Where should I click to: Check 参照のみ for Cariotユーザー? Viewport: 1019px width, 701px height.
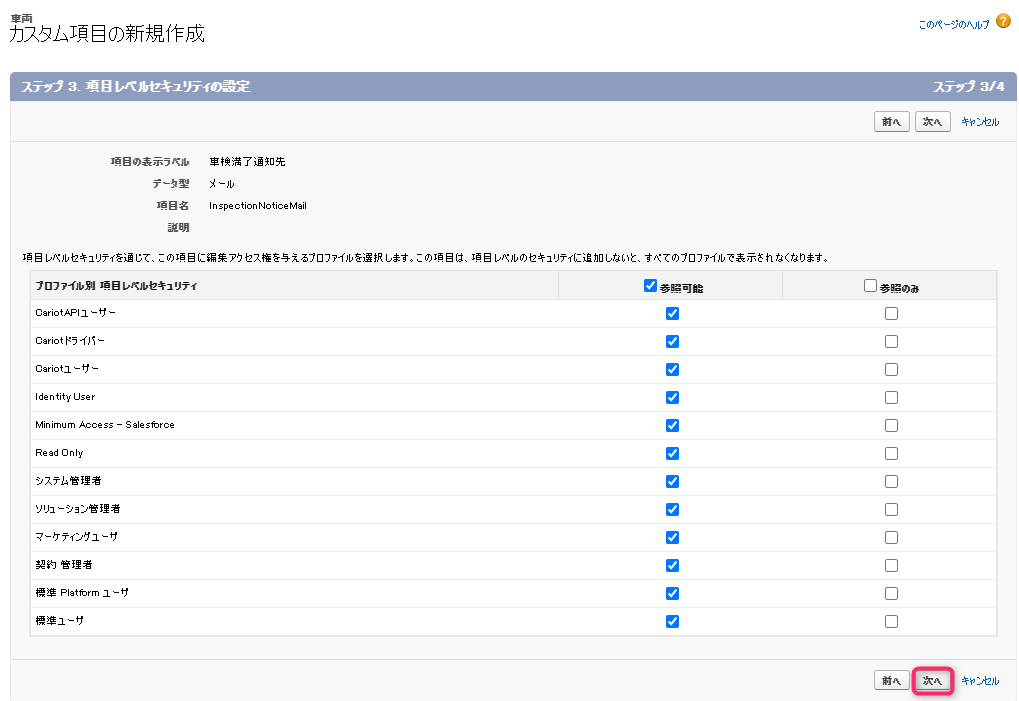[891, 369]
